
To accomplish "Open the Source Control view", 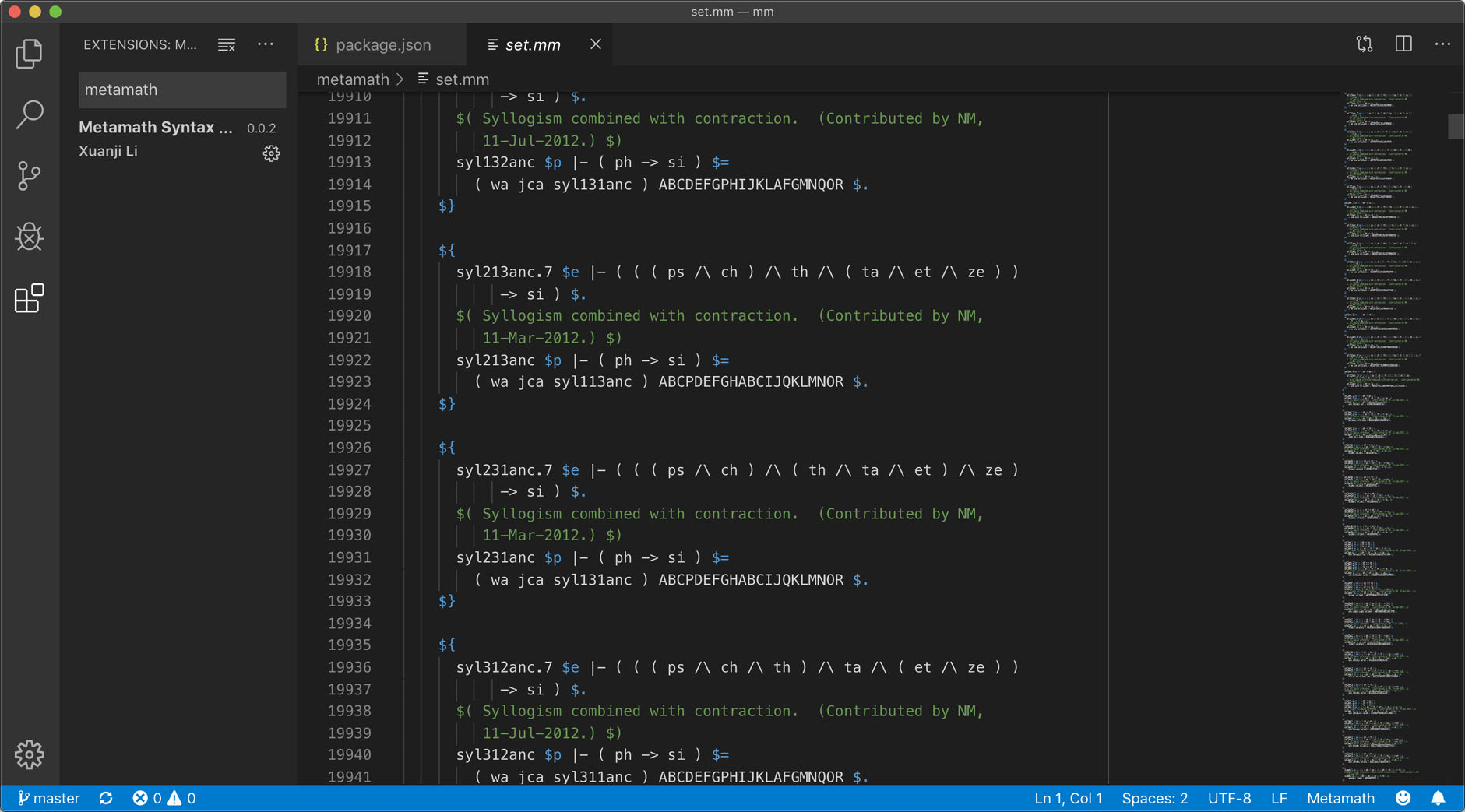I will (x=29, y=176).
